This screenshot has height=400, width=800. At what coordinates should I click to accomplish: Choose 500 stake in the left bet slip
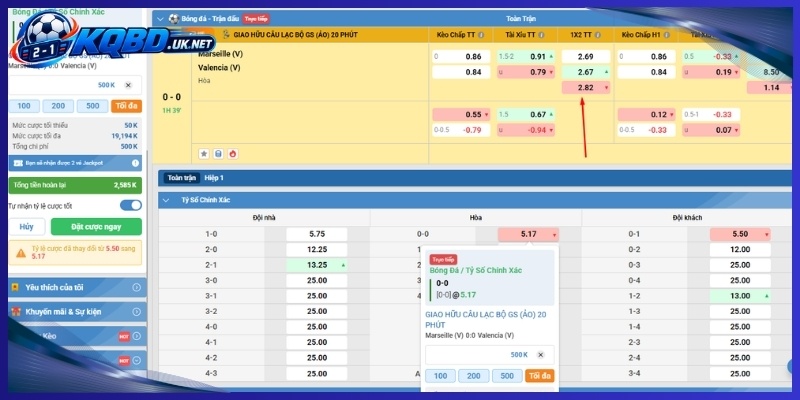click(x=92, y=106)
